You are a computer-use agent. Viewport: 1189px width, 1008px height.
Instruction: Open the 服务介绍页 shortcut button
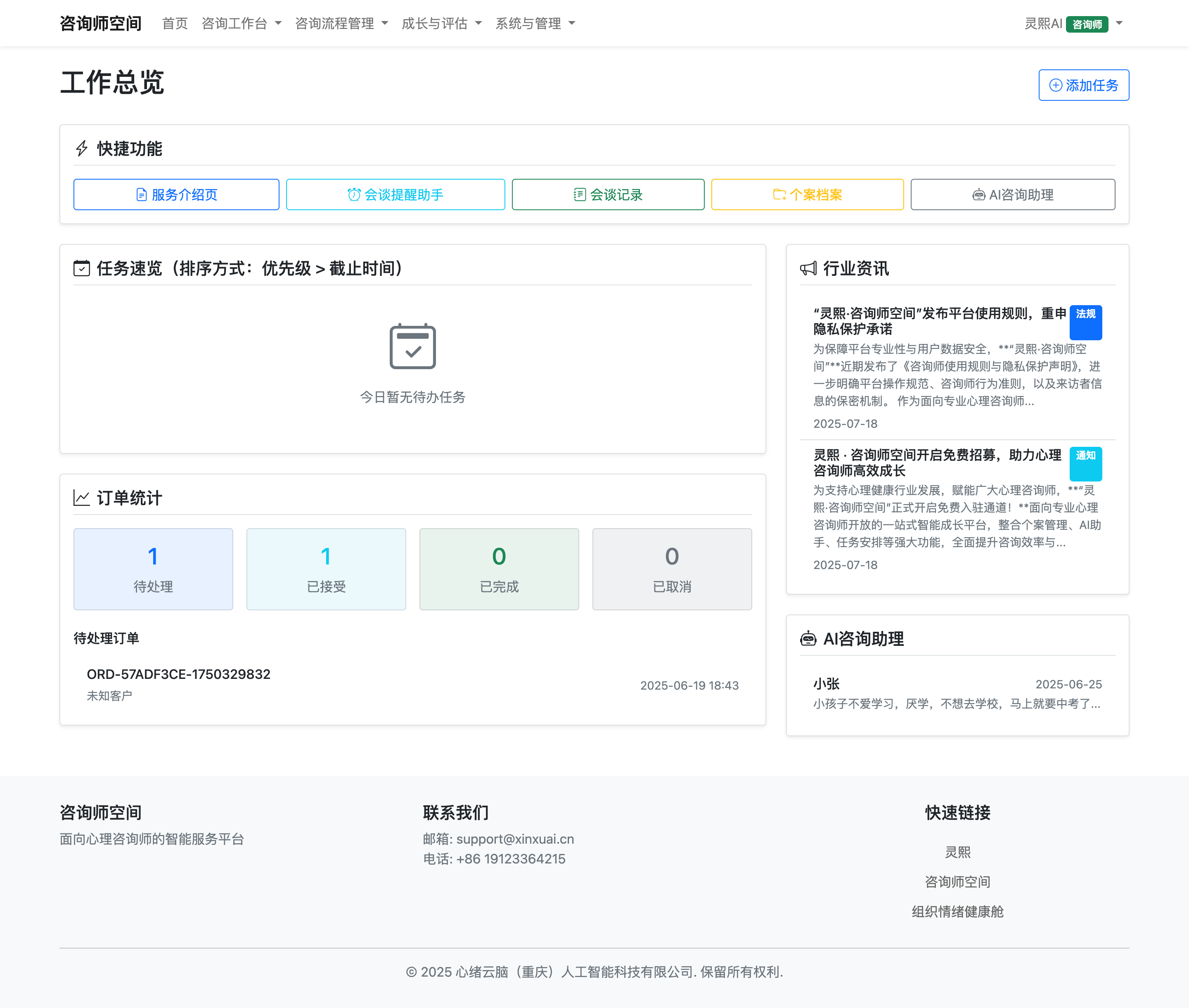tap(176, 195)
